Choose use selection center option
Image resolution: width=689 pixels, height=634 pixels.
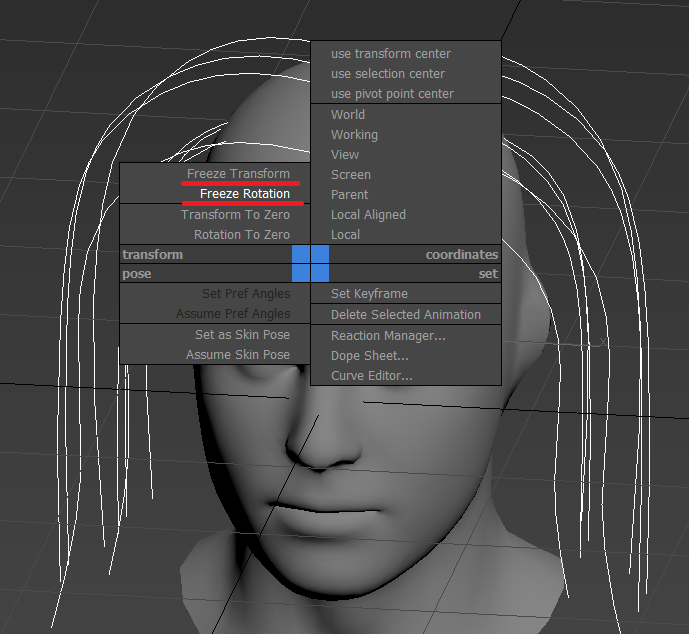tap(387, 74)
